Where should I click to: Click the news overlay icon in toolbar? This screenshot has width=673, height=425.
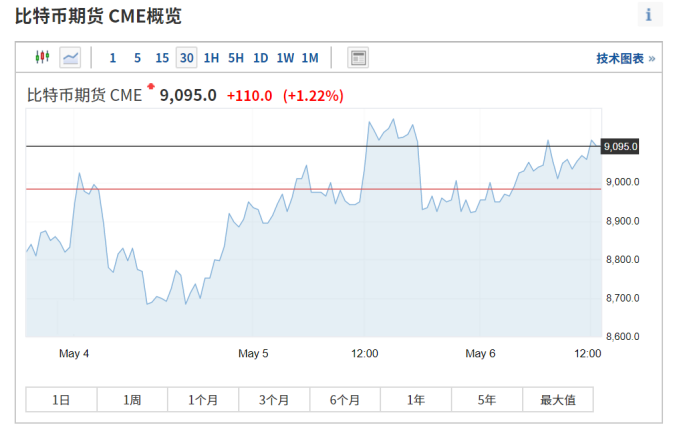[358, 57]
